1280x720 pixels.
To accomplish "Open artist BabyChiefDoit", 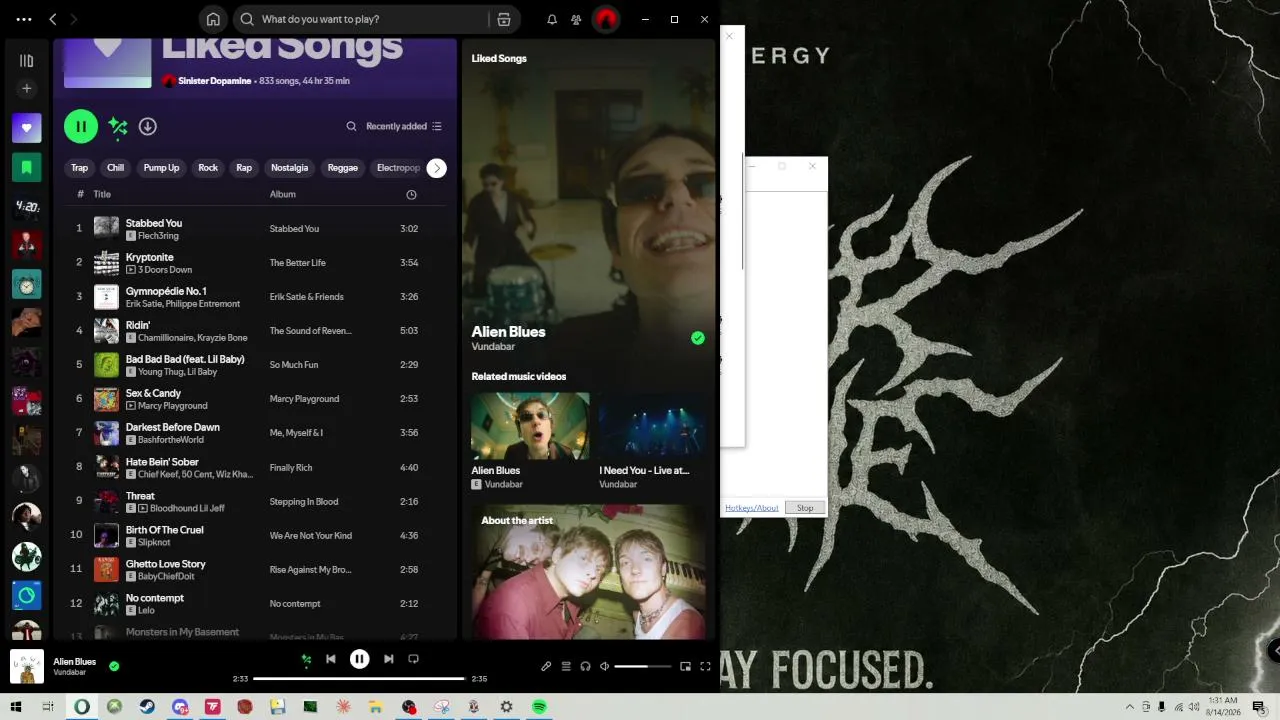I will click(166, 576).
